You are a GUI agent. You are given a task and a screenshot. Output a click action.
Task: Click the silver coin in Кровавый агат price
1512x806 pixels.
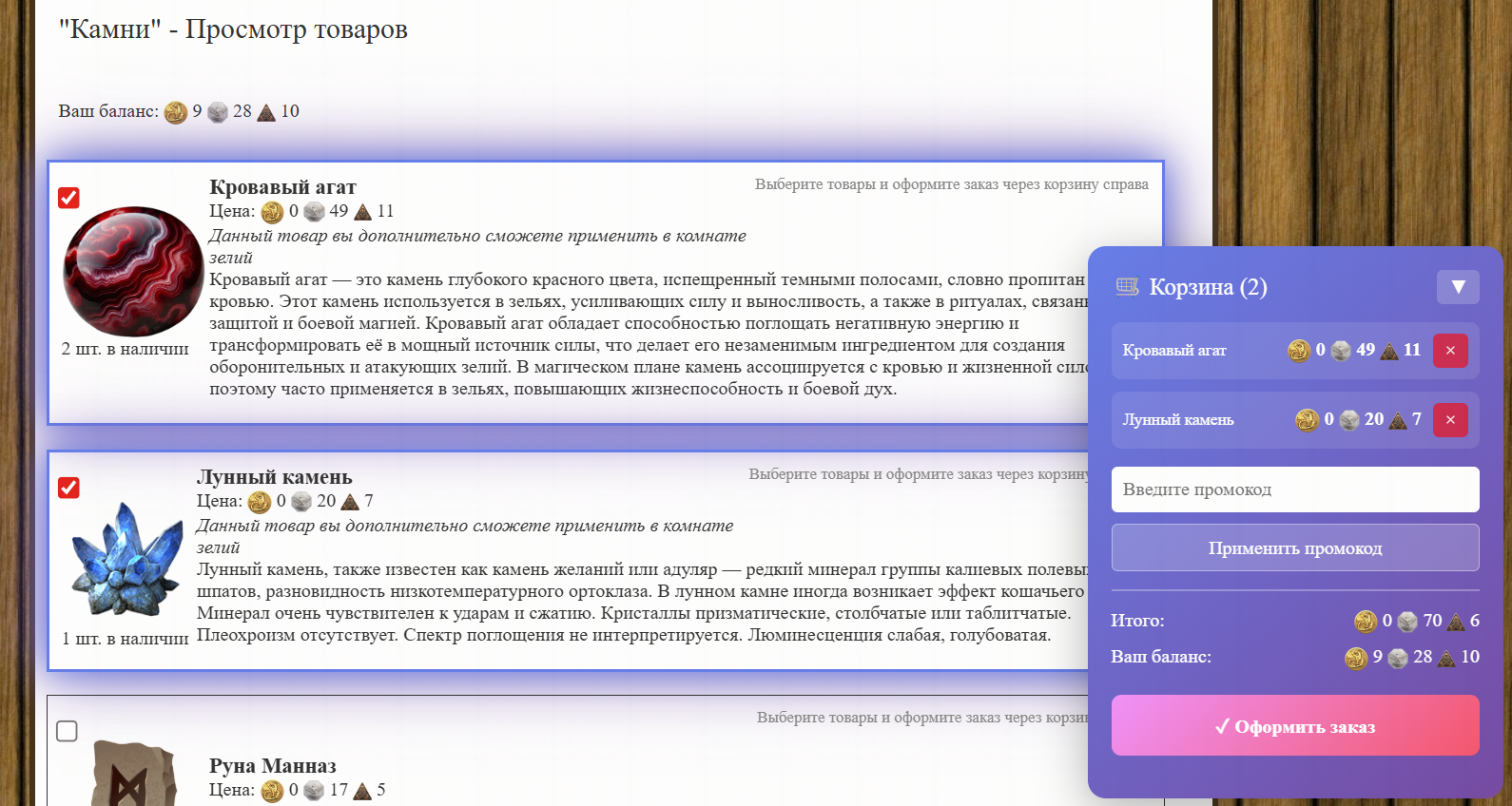(x=315, y=212)
